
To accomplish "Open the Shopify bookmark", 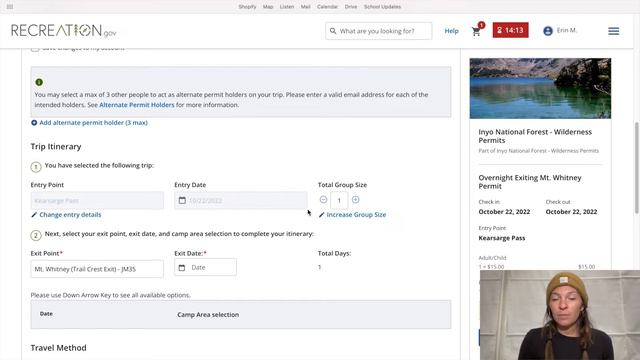I will pyautogui.click(x=247, y=7).
